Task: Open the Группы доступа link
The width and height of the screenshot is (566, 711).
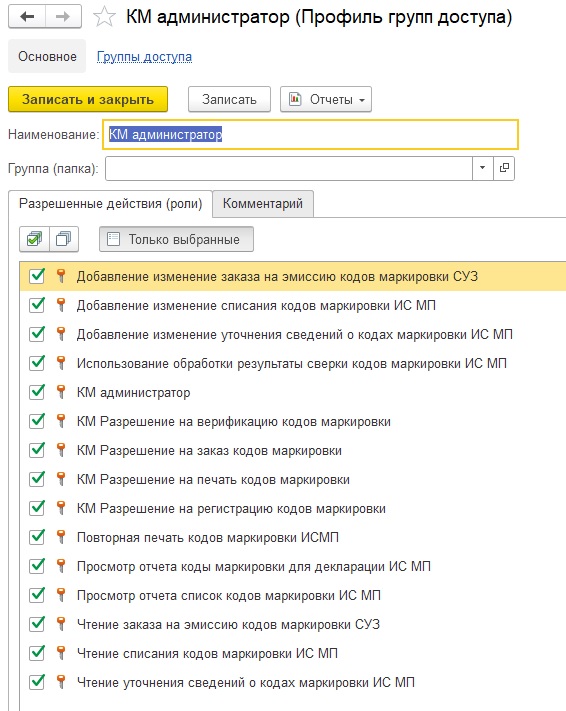Action: click(144, 57)
